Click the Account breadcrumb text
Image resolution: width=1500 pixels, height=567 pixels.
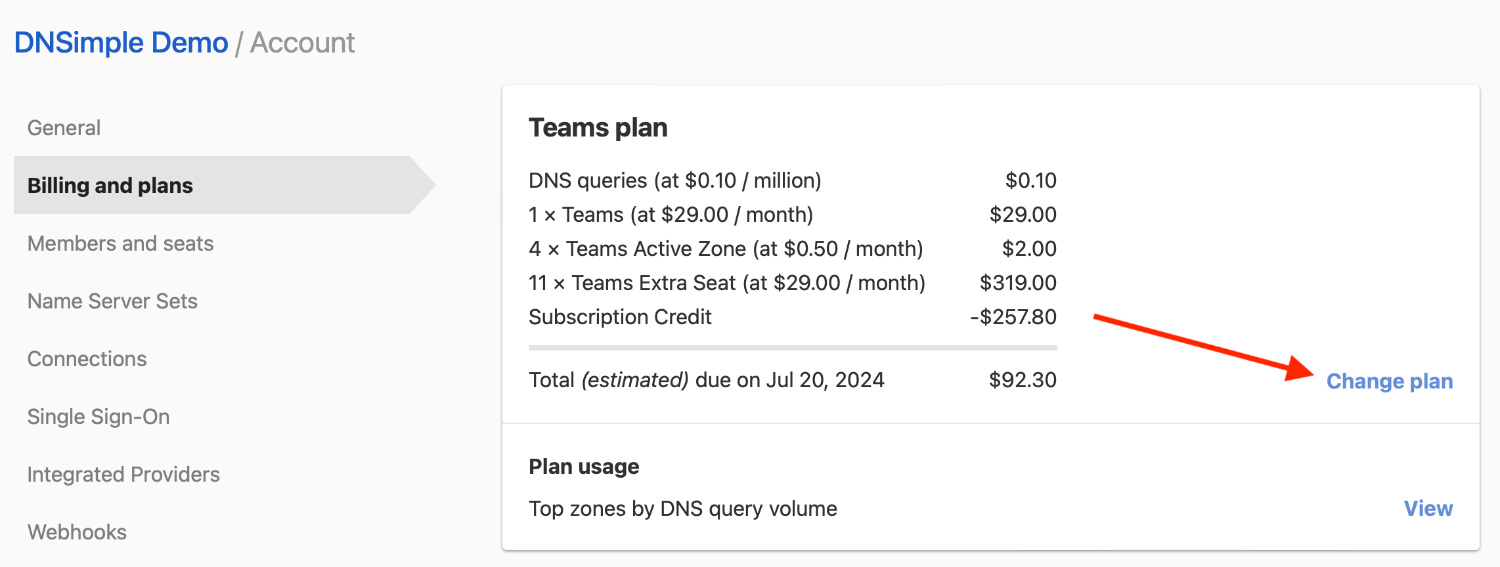303,43
